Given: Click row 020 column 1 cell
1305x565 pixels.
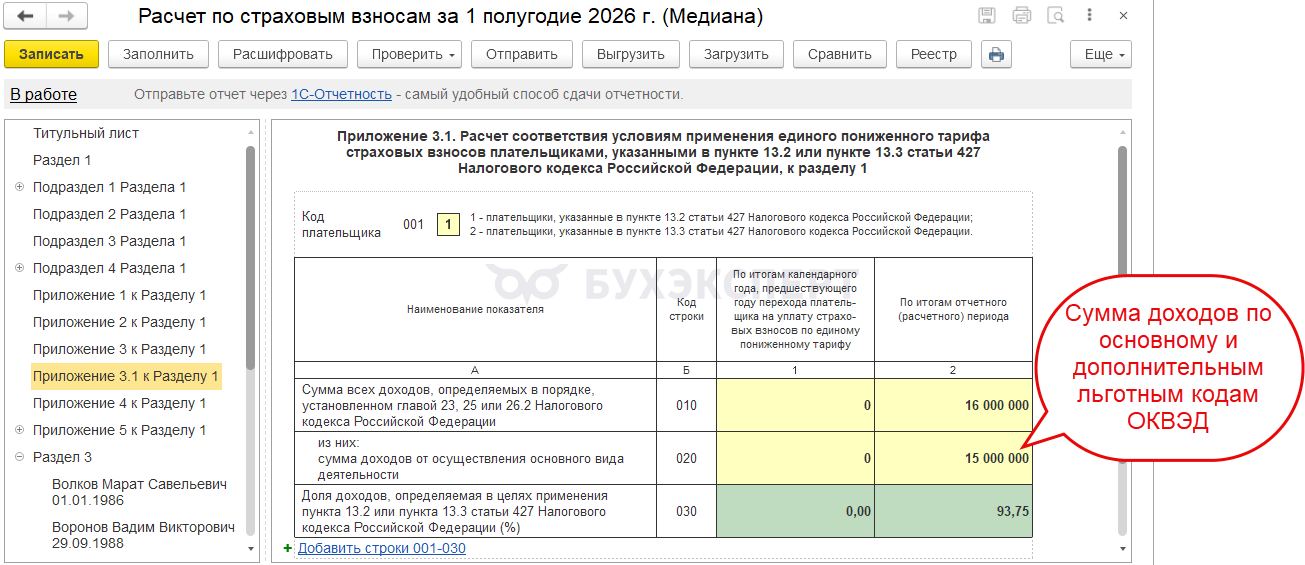Looking at the screenshot, I should click(795, 458).
